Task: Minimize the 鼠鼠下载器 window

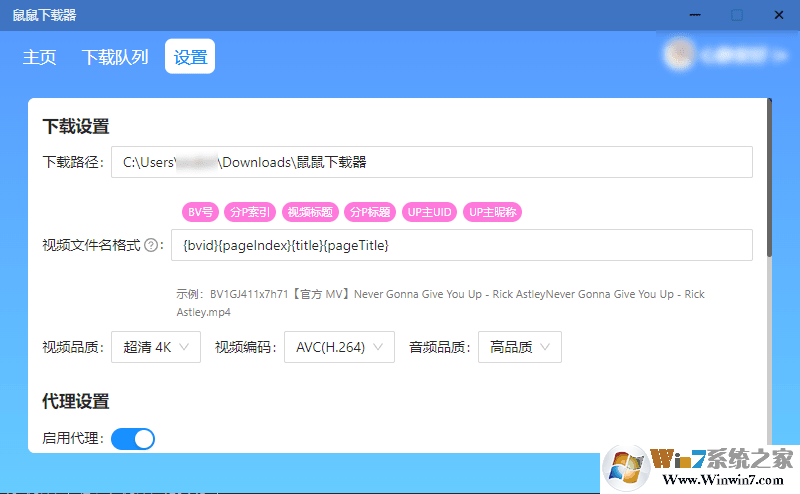Action: [692, 15]
